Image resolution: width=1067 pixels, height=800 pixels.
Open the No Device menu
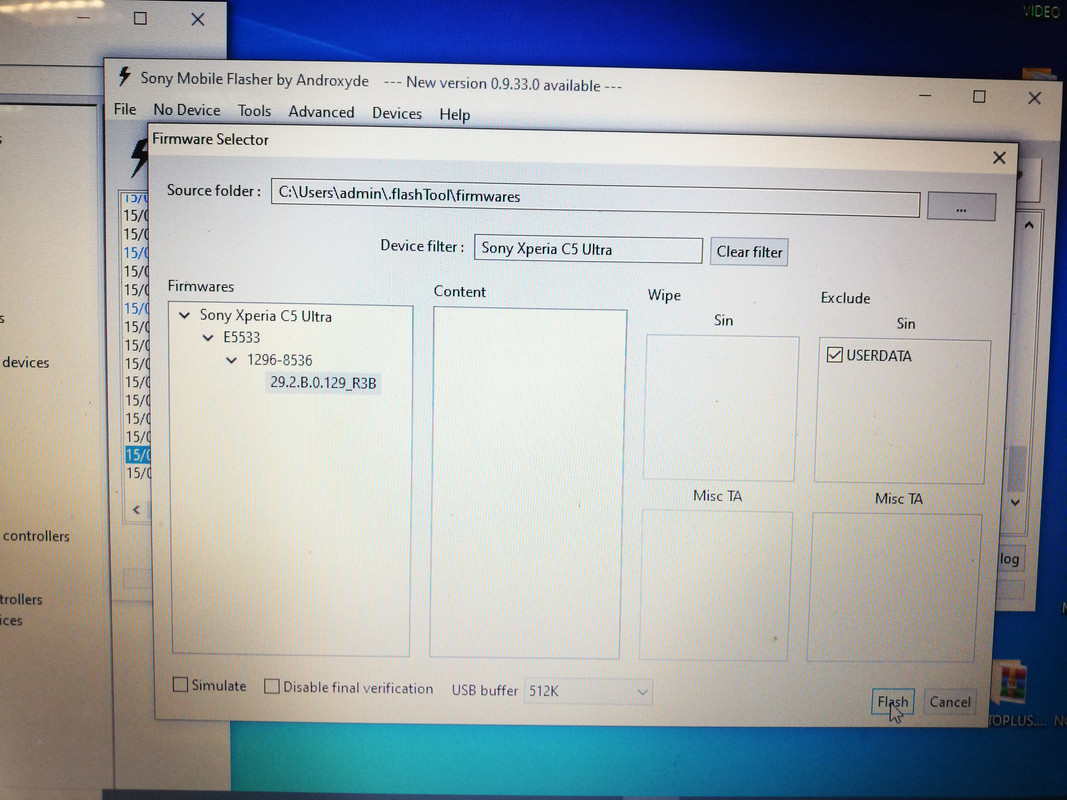coord(186,110)
